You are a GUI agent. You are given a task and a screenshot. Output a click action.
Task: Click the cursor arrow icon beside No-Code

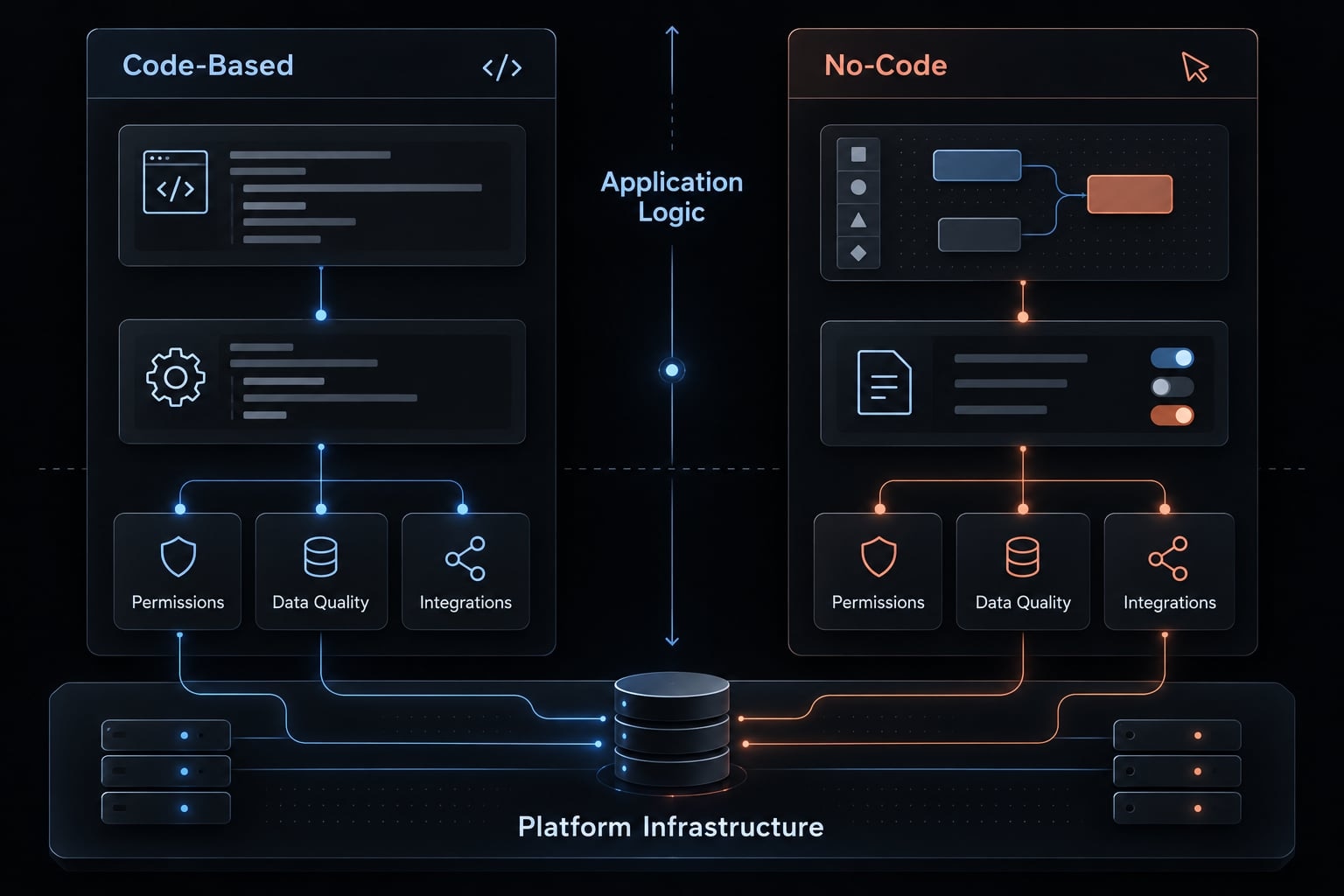point(1194,66)
